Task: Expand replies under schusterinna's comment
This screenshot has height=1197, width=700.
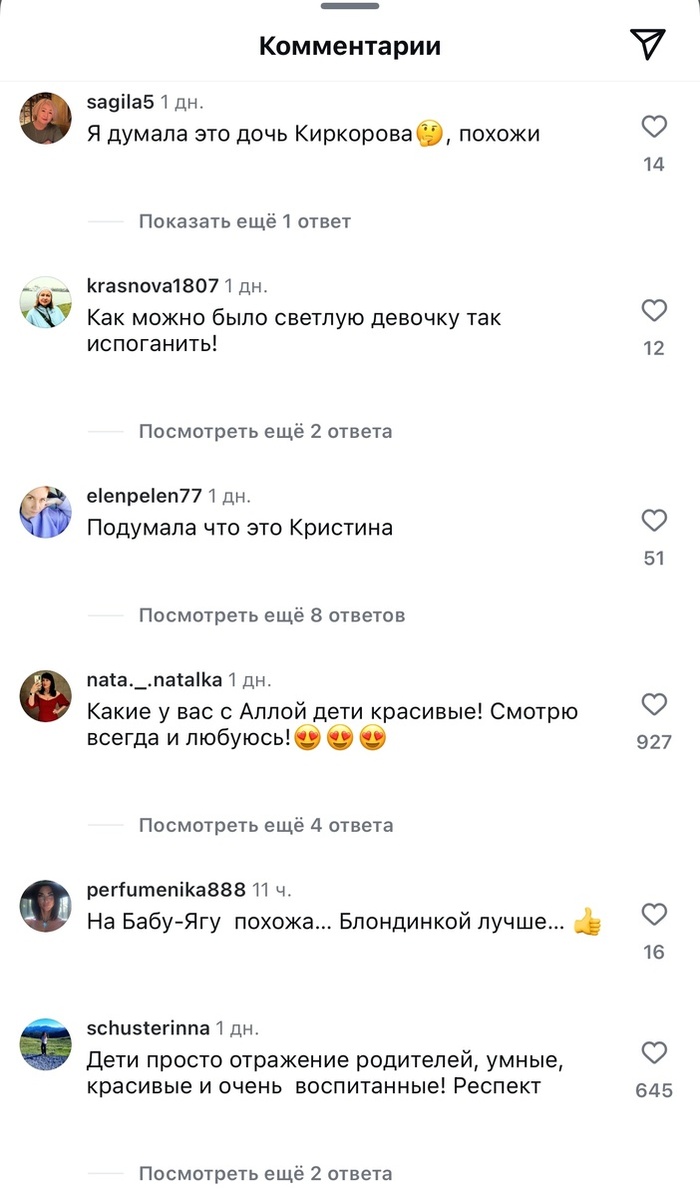Action: [265, 1173]
